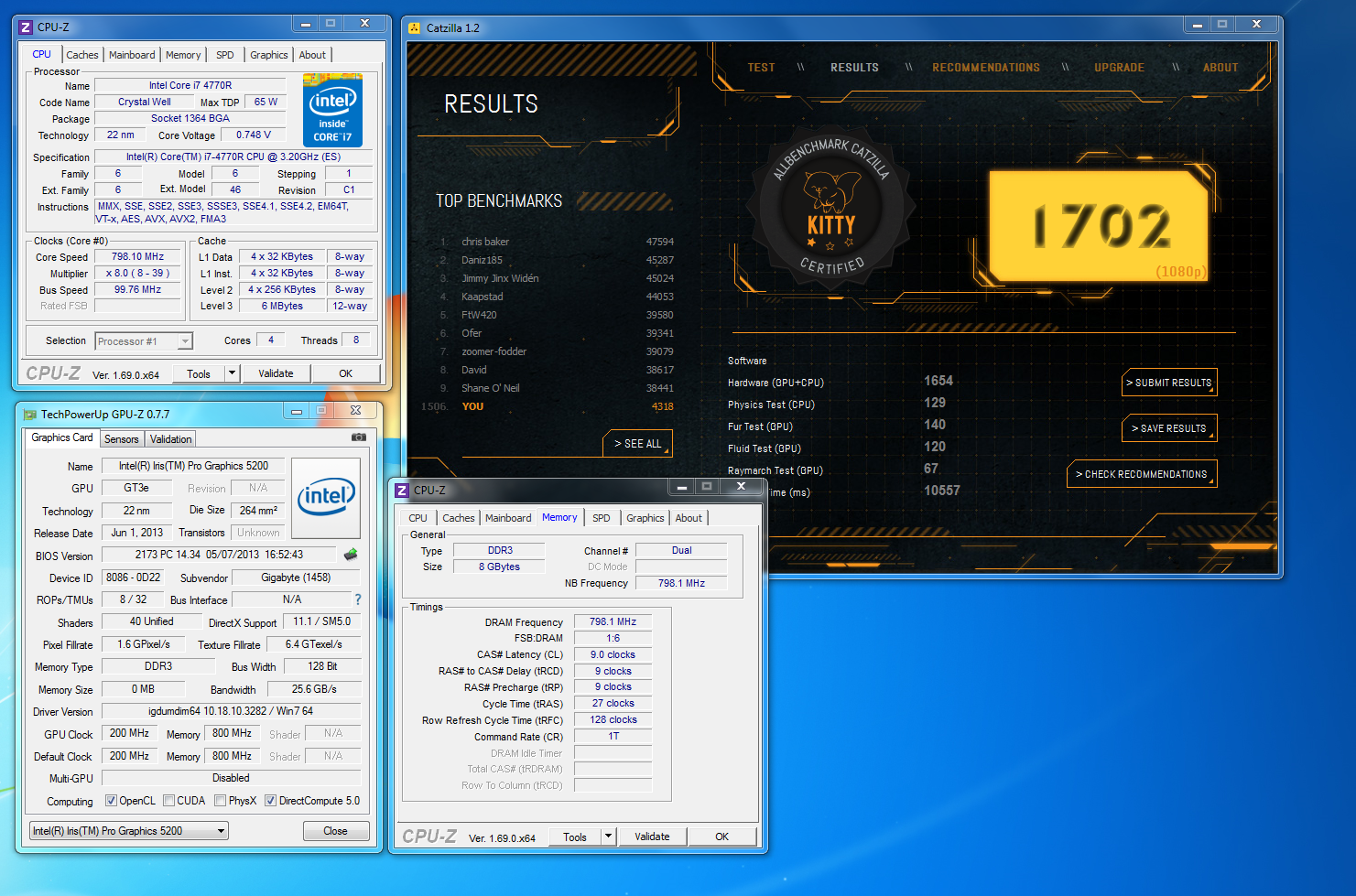The width and height of the screenshot is (1356, 896).
Task: Open the TEST section in Catzilla
Action: point(761,68)
